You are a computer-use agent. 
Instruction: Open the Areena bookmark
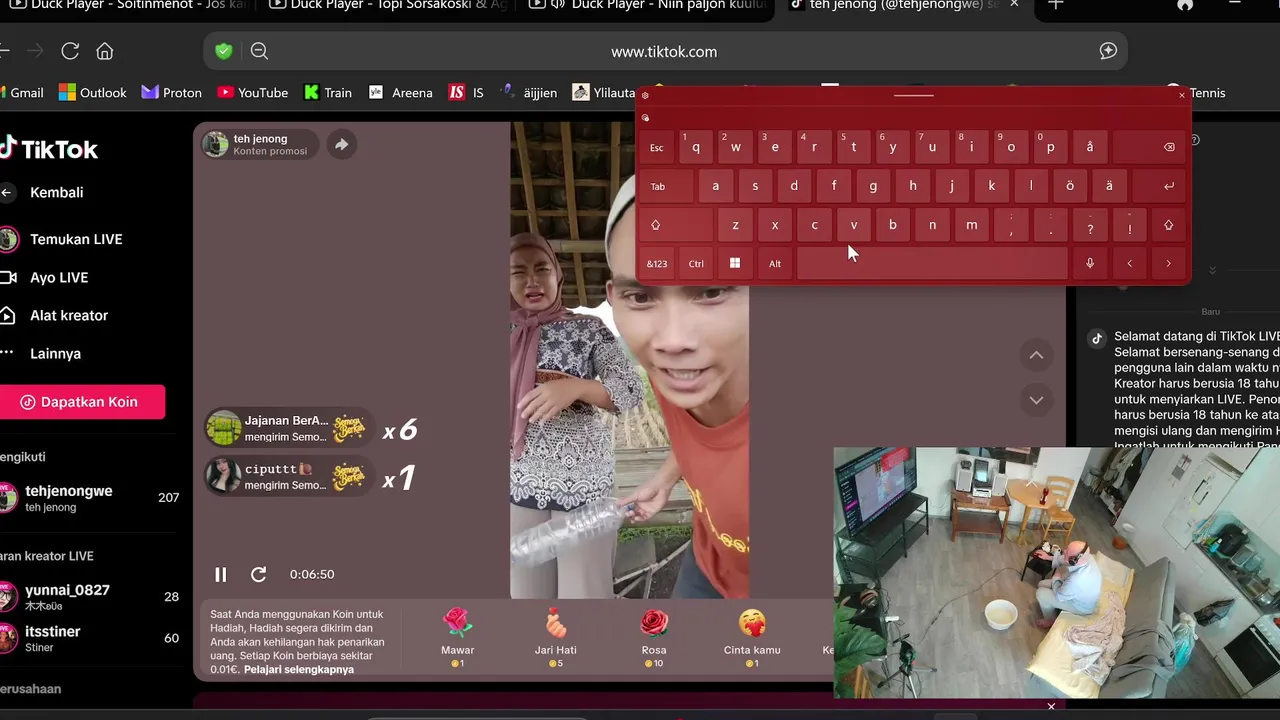pyautogui.click(x=401, y=92)
